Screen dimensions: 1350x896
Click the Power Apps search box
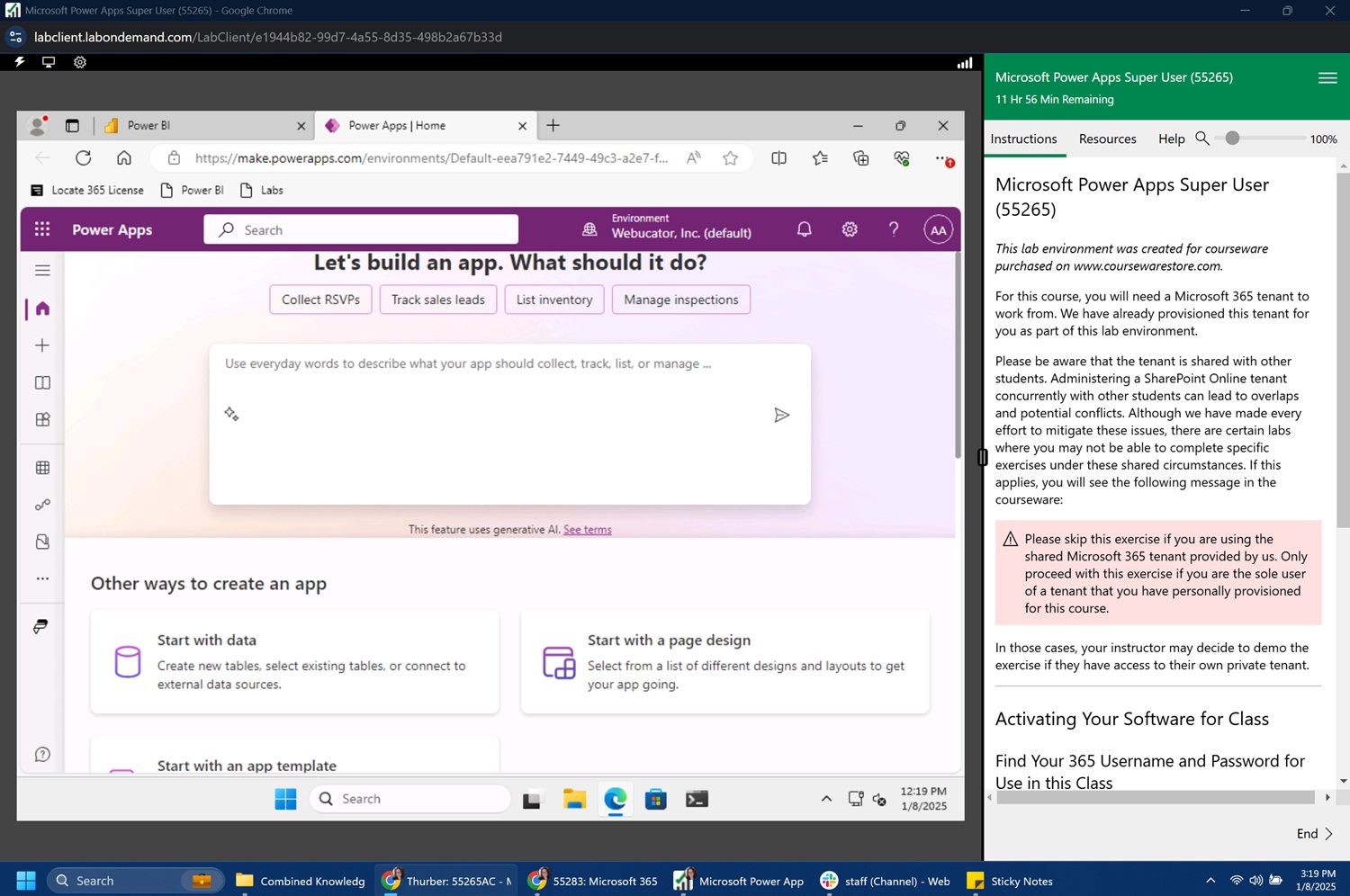(x=361, y=229)
